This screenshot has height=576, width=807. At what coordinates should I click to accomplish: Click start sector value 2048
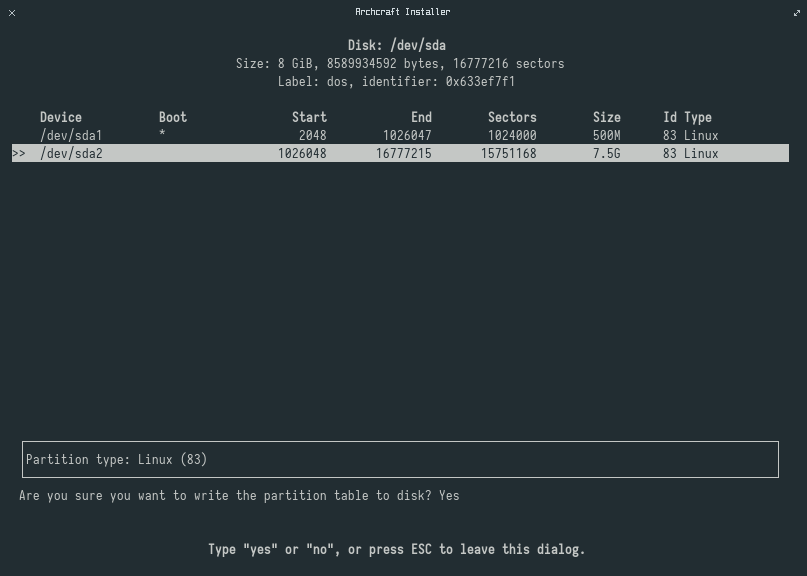(312, 135)
